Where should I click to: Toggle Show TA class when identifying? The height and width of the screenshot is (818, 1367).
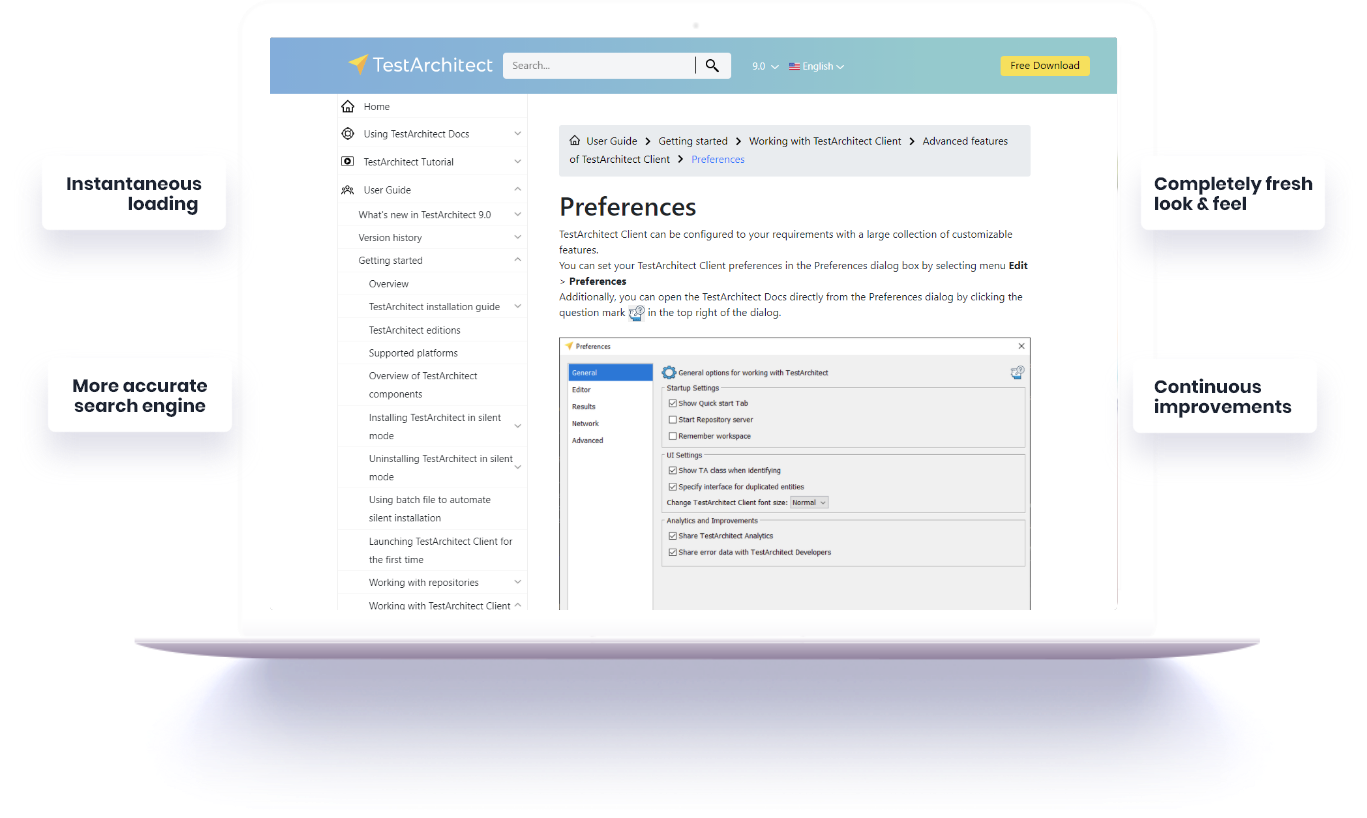673,470
